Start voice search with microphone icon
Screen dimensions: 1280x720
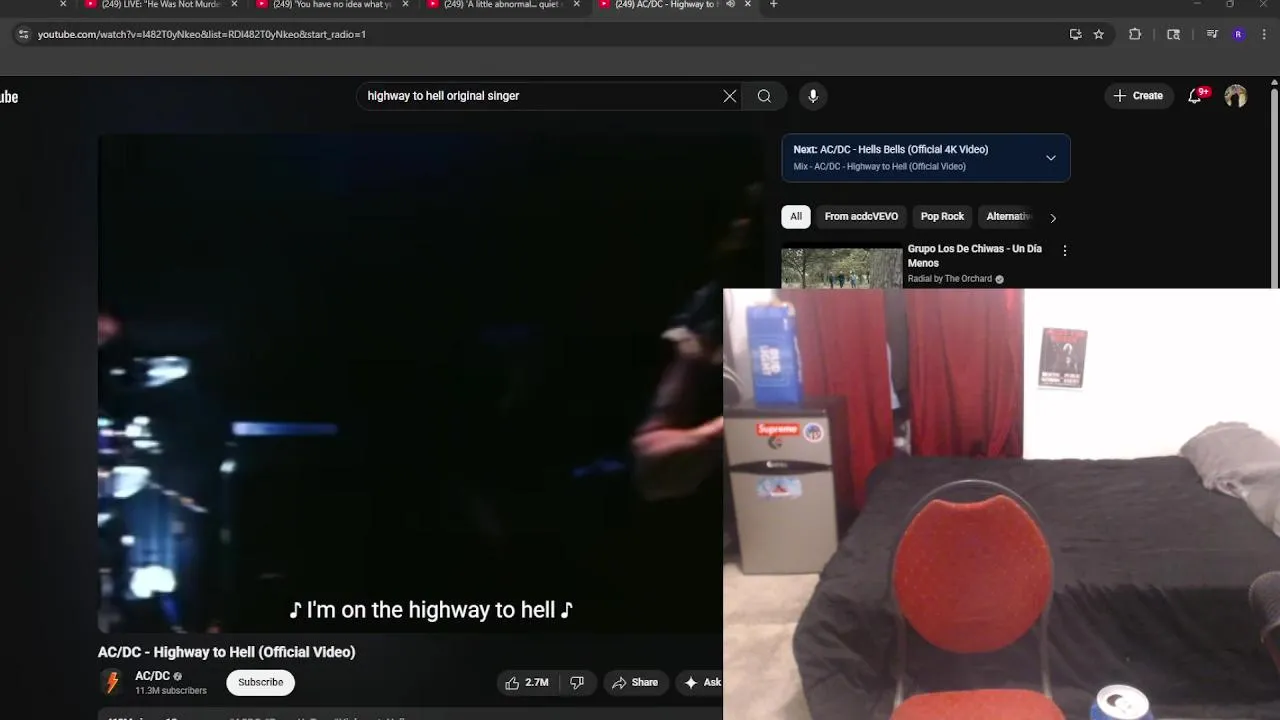pos(813,96)
